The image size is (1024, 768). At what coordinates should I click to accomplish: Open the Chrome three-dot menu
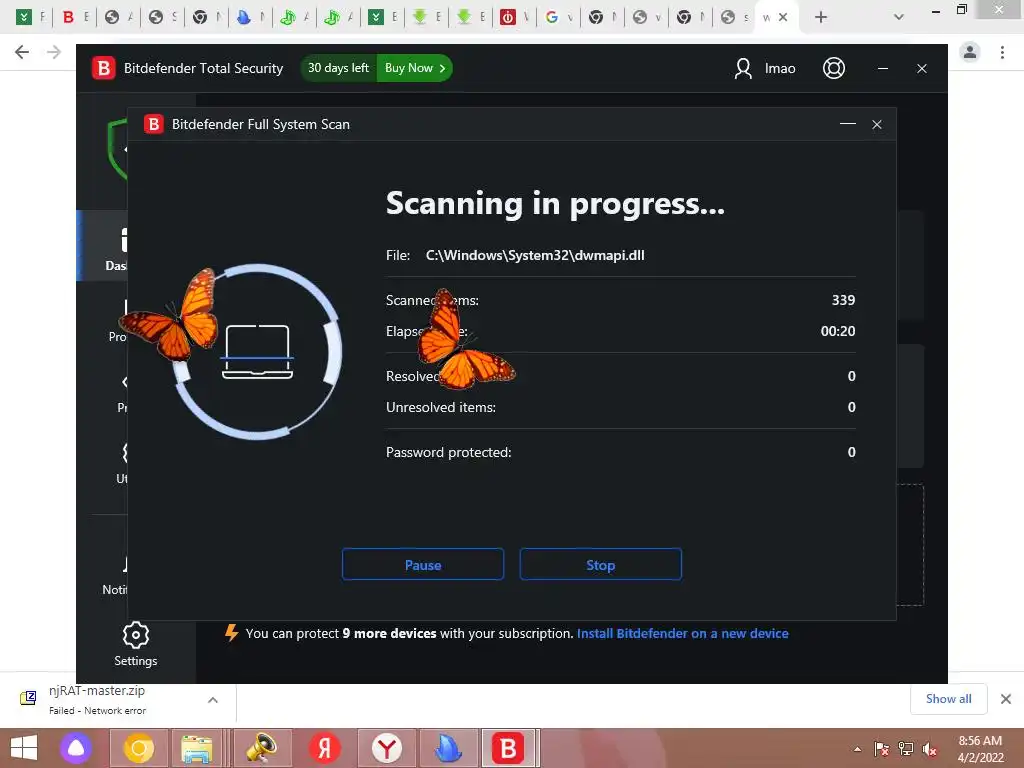click(1002, 52)
